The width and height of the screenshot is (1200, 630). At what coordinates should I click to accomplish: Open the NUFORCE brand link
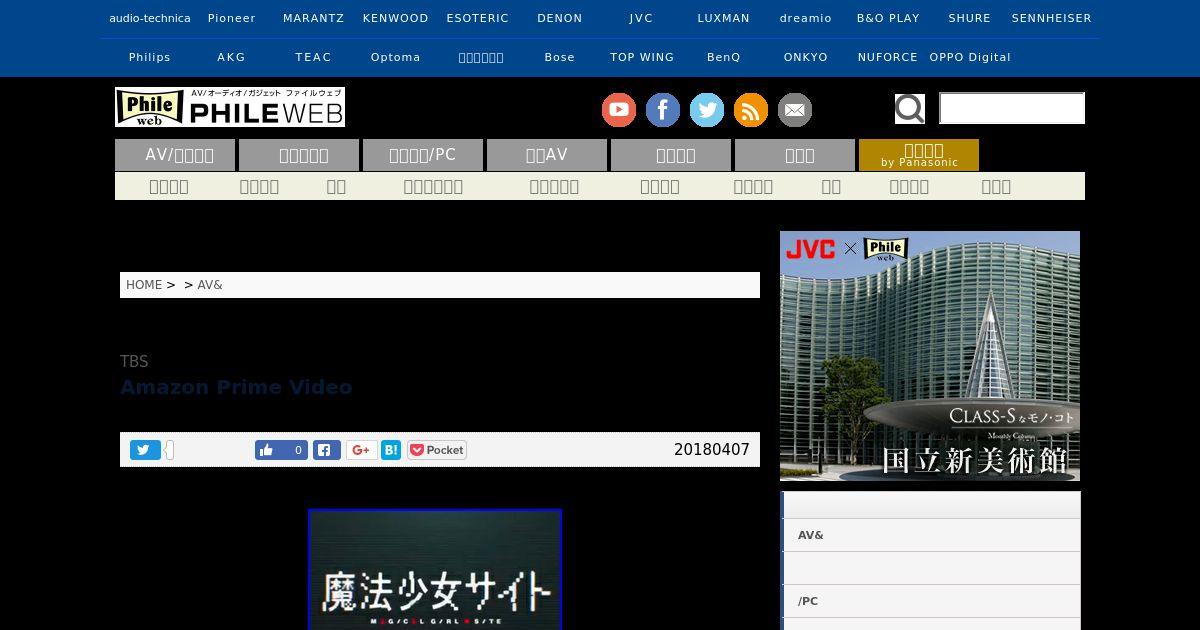pyautogui.click(x=888, y=57)
